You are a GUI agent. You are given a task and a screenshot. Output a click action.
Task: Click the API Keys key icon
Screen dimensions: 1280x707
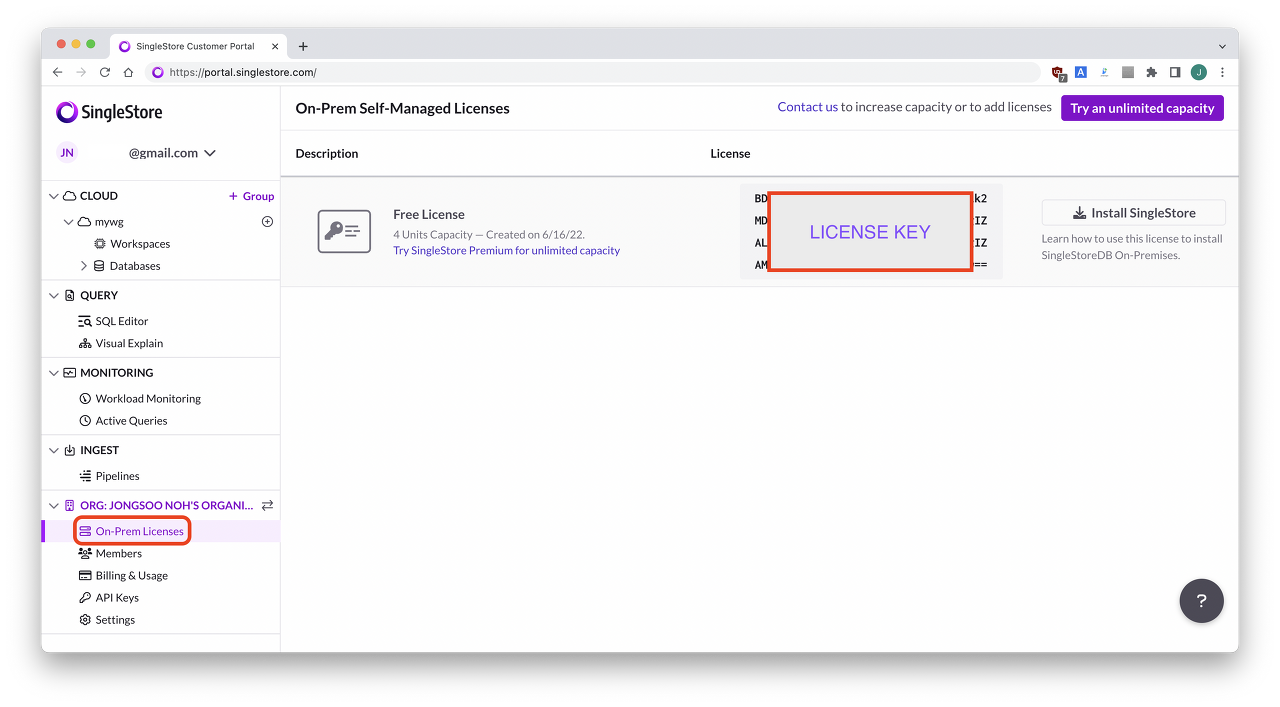[x=85, y=598]
